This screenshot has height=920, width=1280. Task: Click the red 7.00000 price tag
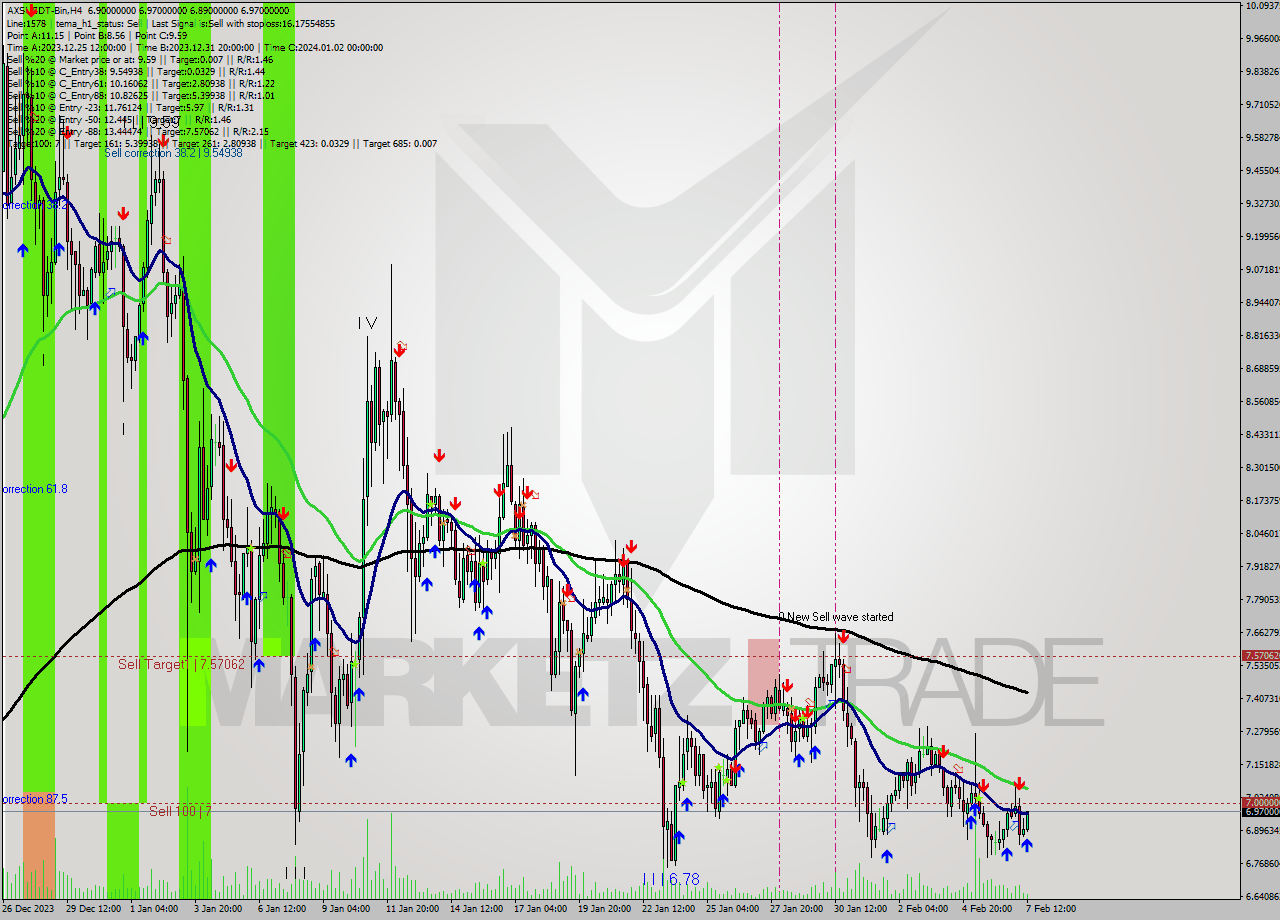click(1260, 803)
